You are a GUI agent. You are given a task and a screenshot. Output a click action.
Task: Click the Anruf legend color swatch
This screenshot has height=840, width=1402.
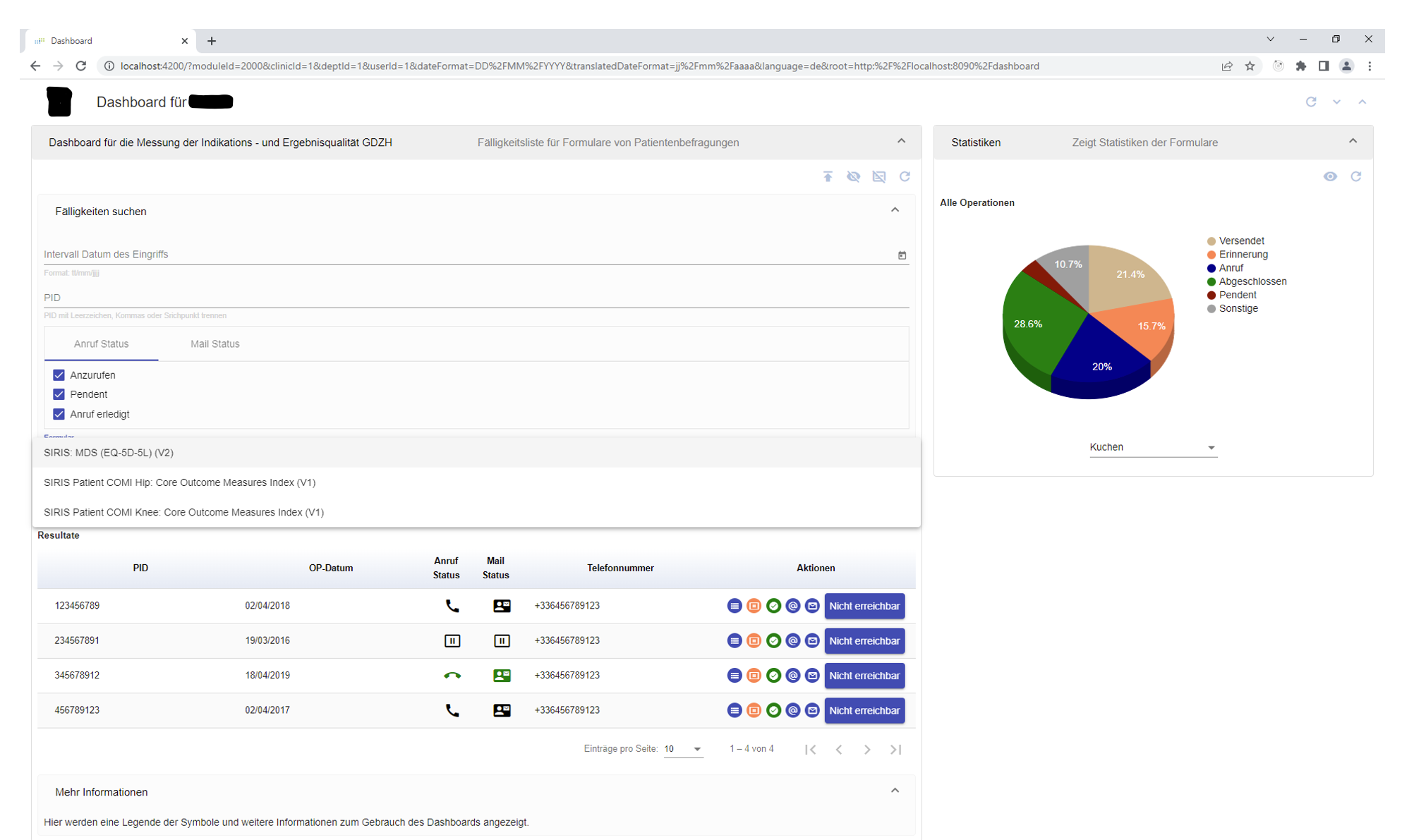1211,268
